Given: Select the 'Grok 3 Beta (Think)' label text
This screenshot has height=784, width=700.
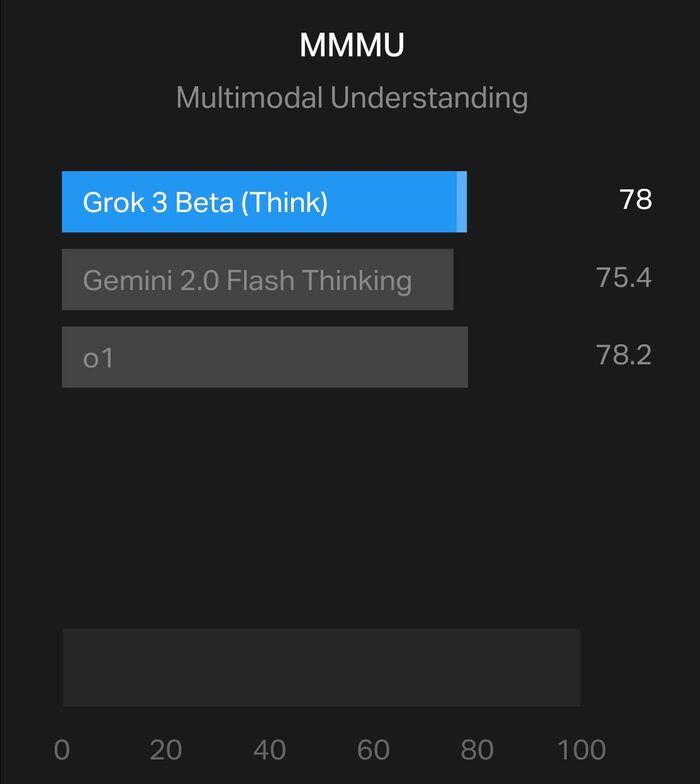Looking at the screenshot, I should [x=205, y=202].
